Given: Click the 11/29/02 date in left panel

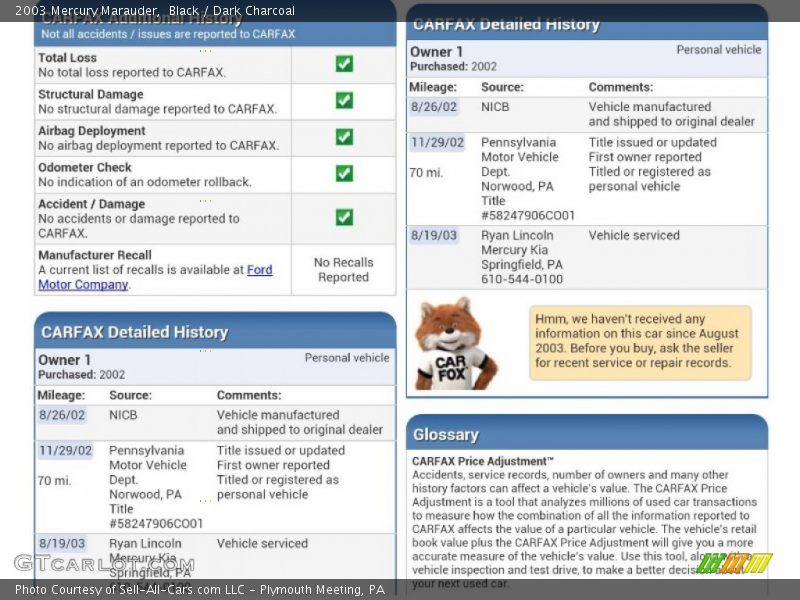Looking at the screenshot, I should click(65, 451).
